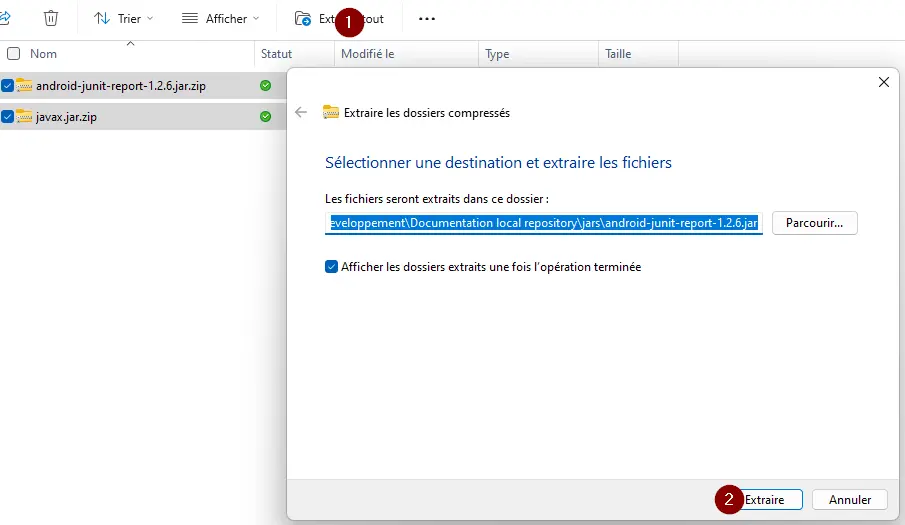Click the green sync status of android-junit-report
The height and width of the screenshot is (525, 905).
(265, 85)
